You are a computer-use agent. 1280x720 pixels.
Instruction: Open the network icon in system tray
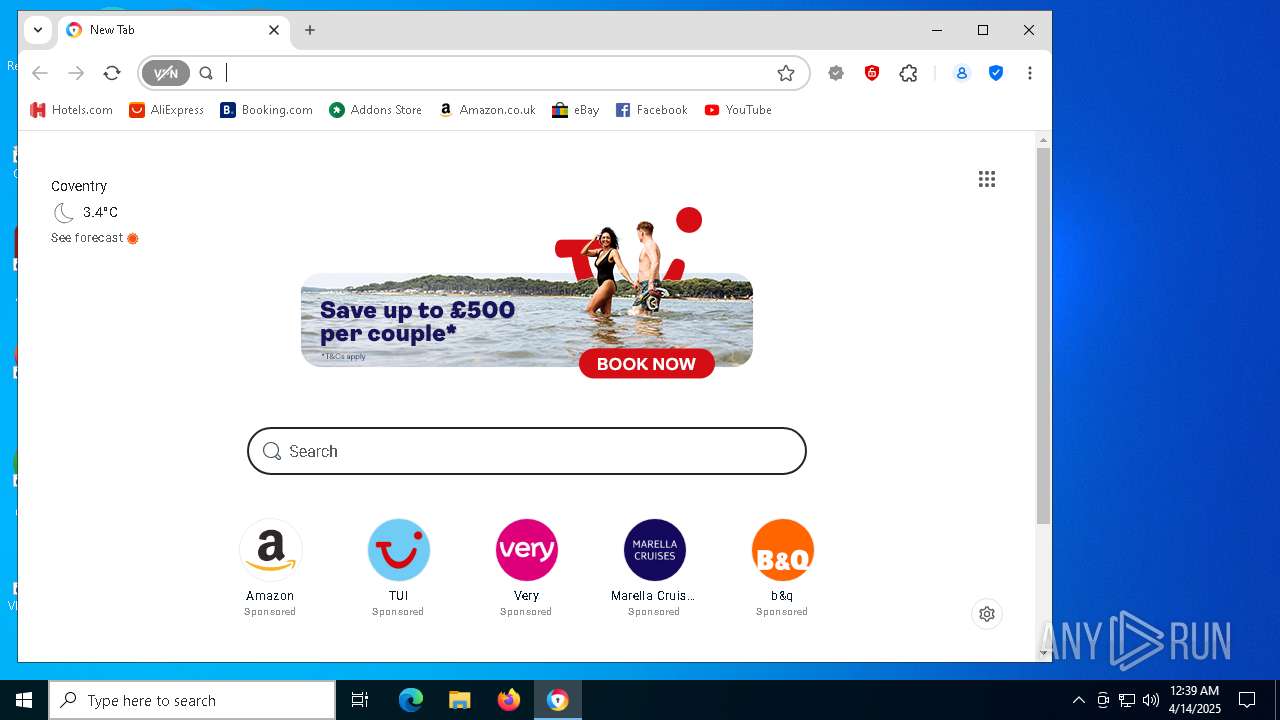[x=1127, y=700]
